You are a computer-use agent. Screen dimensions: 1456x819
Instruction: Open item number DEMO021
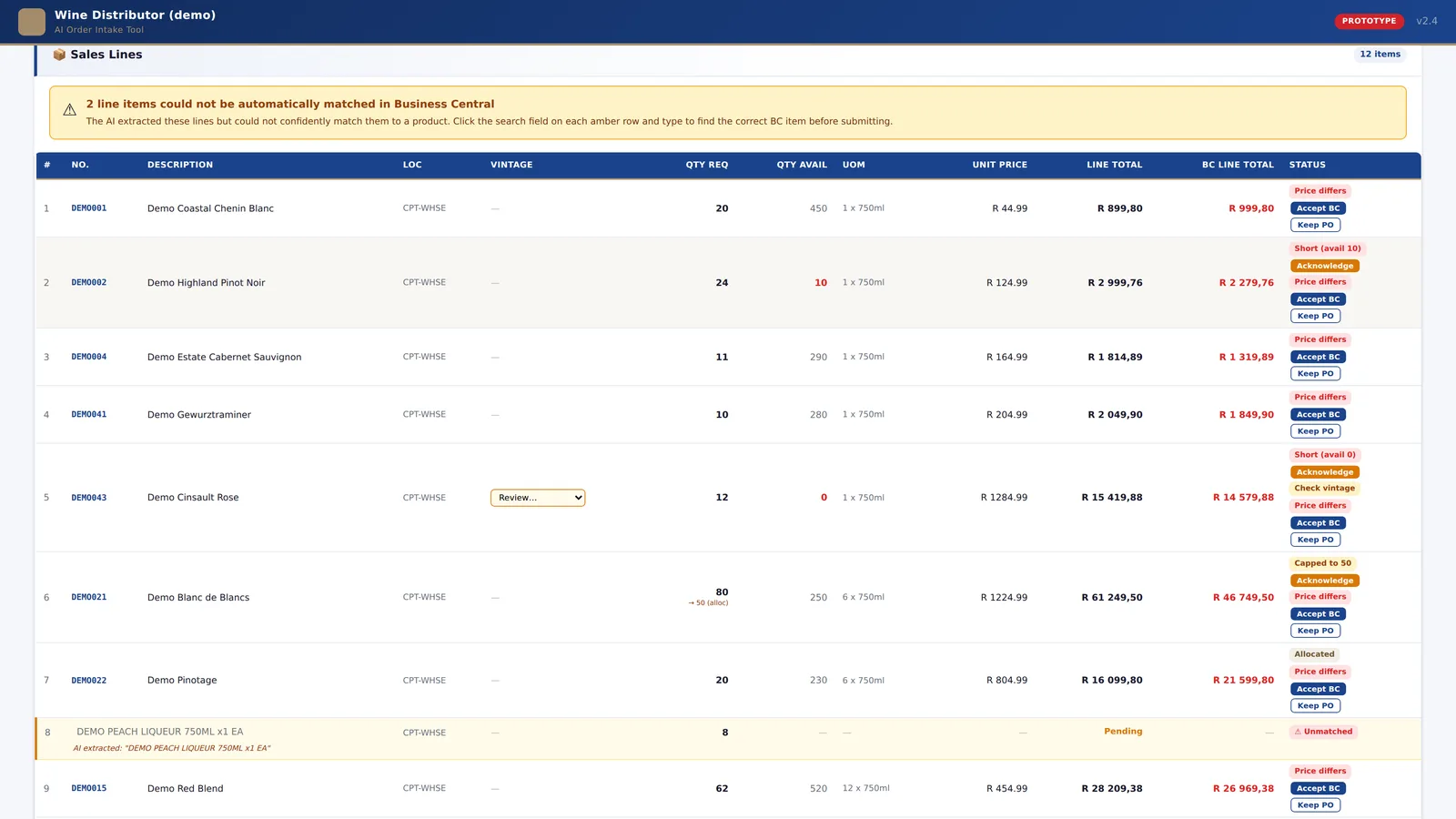(x=89, y=597)
